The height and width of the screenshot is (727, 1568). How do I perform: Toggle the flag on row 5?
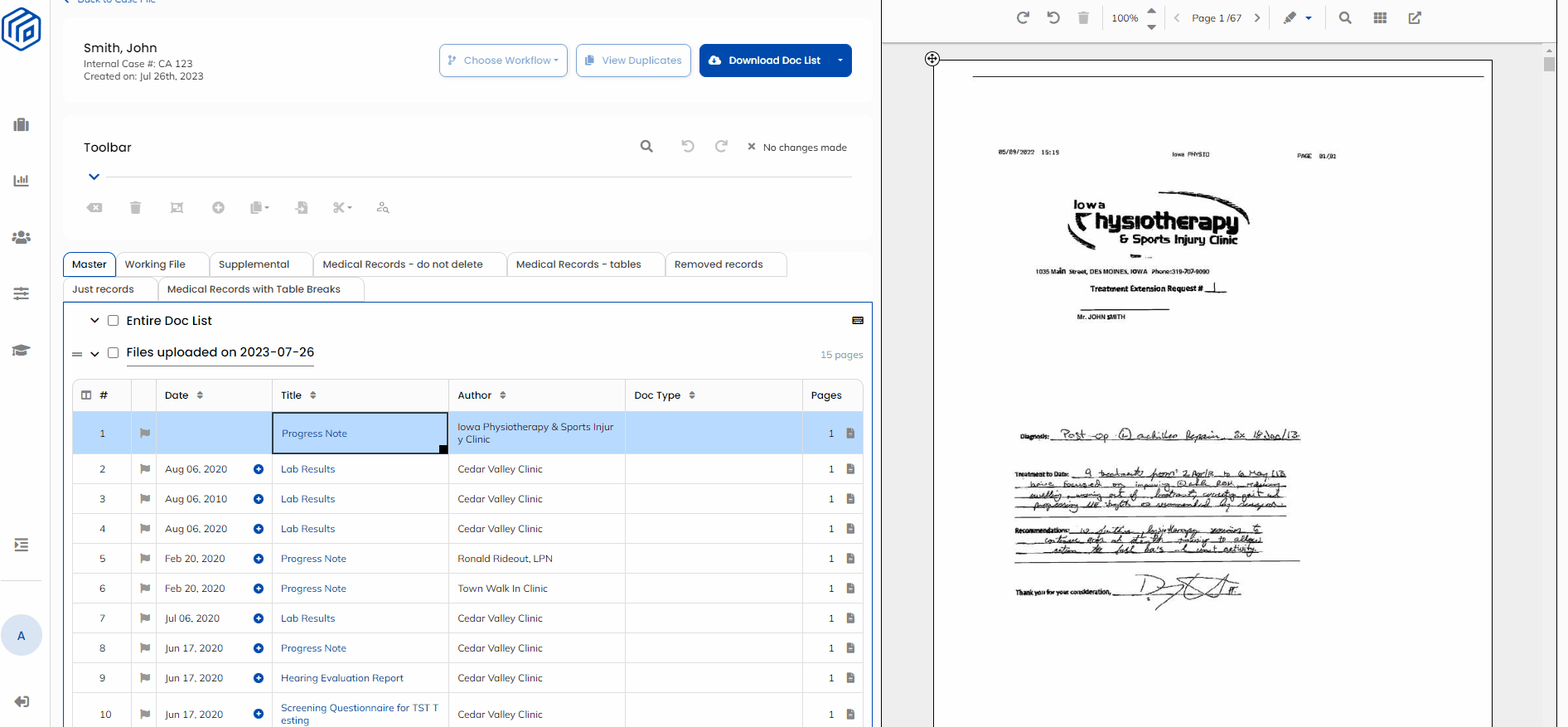pos(145,559)
